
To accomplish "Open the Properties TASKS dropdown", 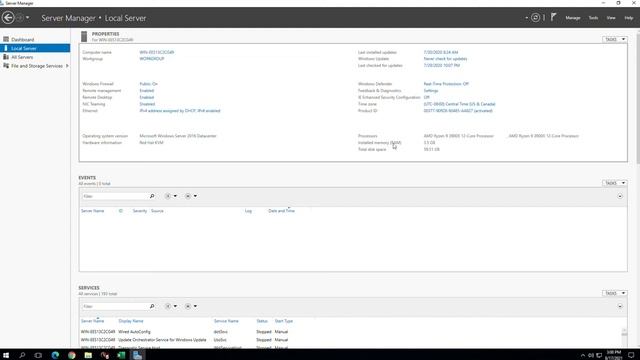I will (614, 39).
